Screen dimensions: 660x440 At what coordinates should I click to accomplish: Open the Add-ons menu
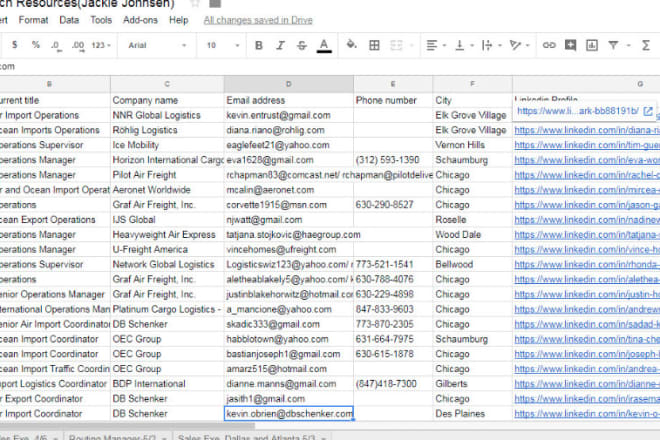(x=140, y=20)
